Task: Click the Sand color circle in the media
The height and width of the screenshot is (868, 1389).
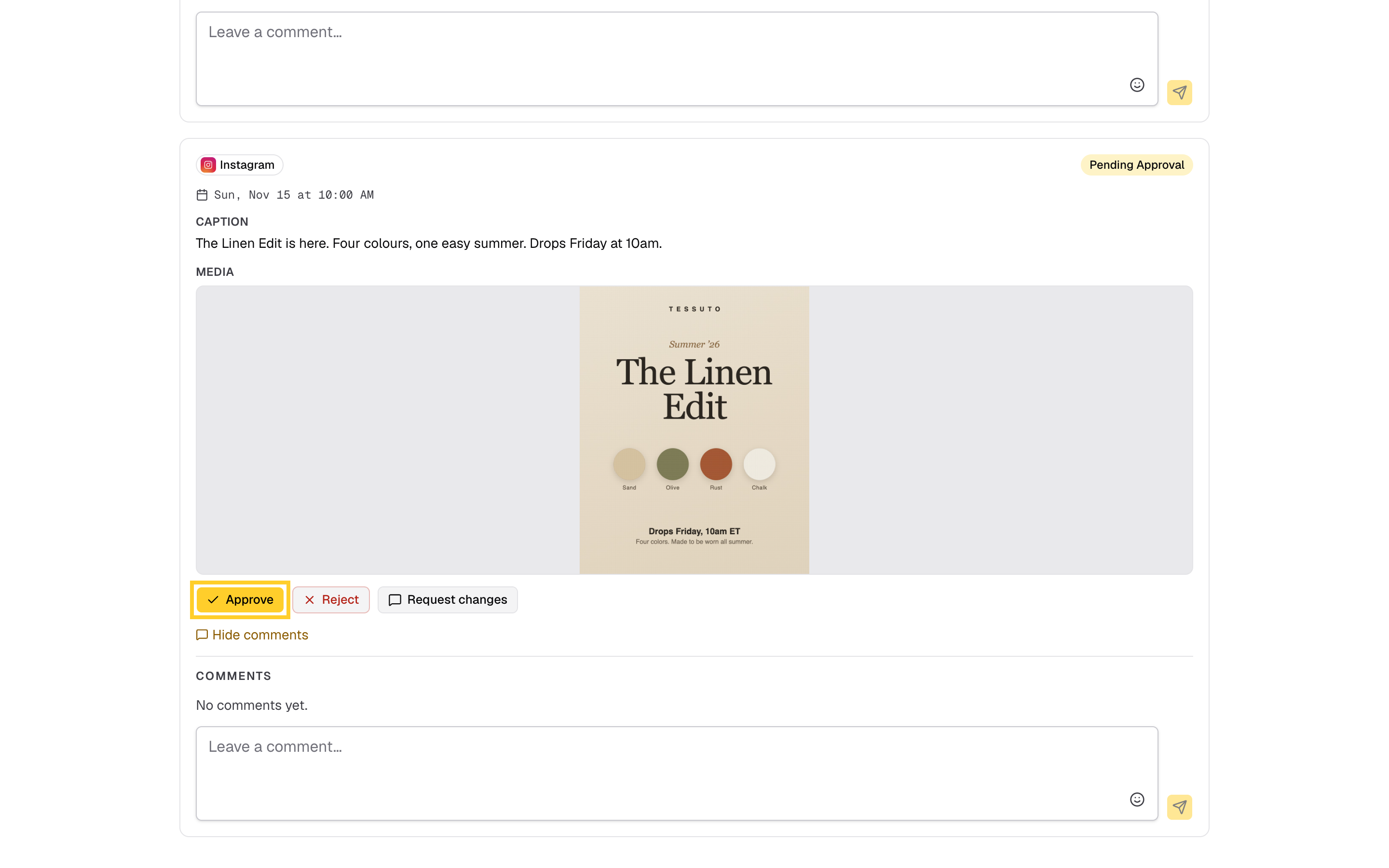Action: click(x=629, y=464)
